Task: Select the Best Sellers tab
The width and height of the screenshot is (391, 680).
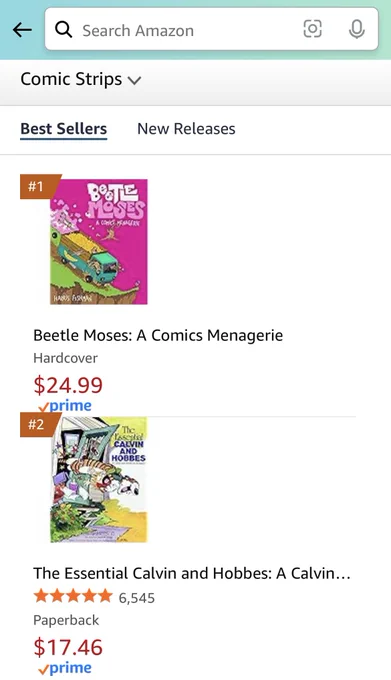Action: click(x=64, y=129)
